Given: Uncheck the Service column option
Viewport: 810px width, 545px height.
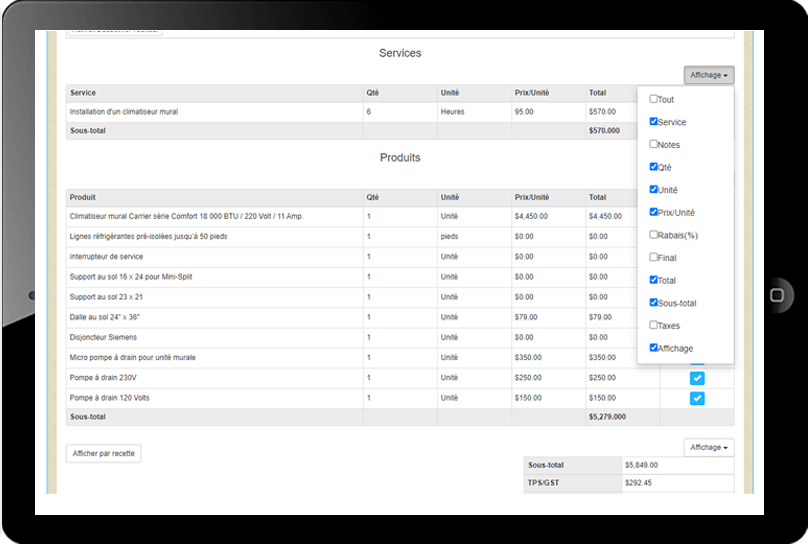Looking at the screenshot, I should click(x=653, y=121).
